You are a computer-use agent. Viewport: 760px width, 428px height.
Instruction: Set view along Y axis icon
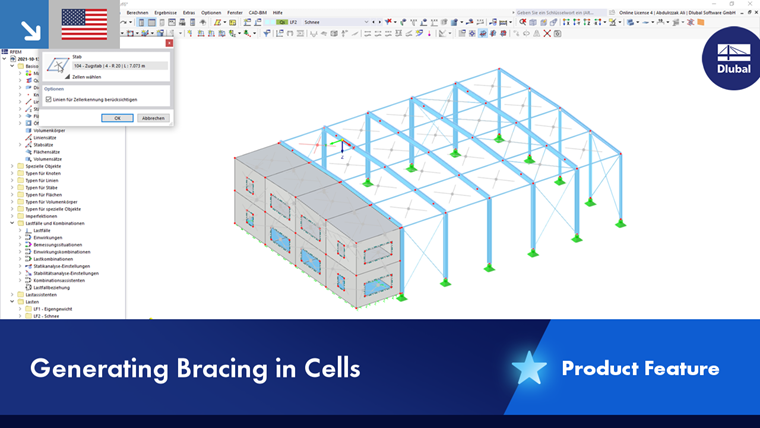click(x=576, y=22)
